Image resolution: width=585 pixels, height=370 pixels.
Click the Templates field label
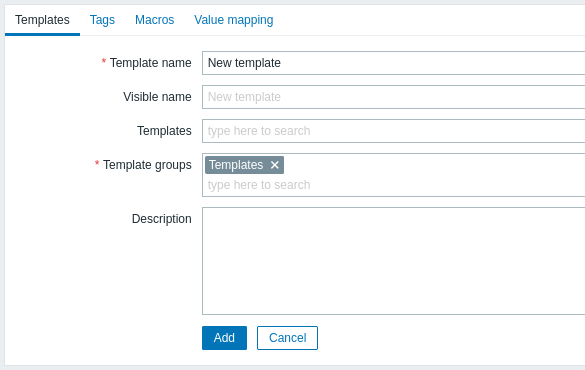[x=164, y=131]
